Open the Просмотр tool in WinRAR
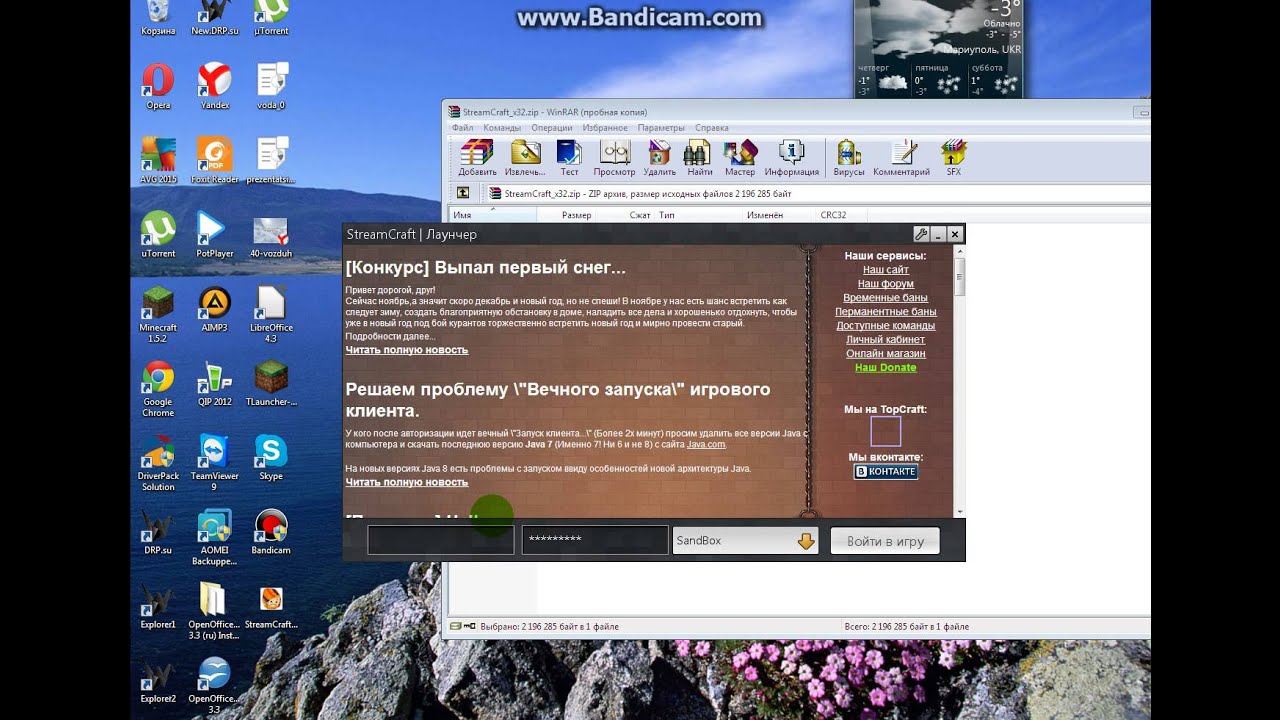 click(x=614, y=158)
